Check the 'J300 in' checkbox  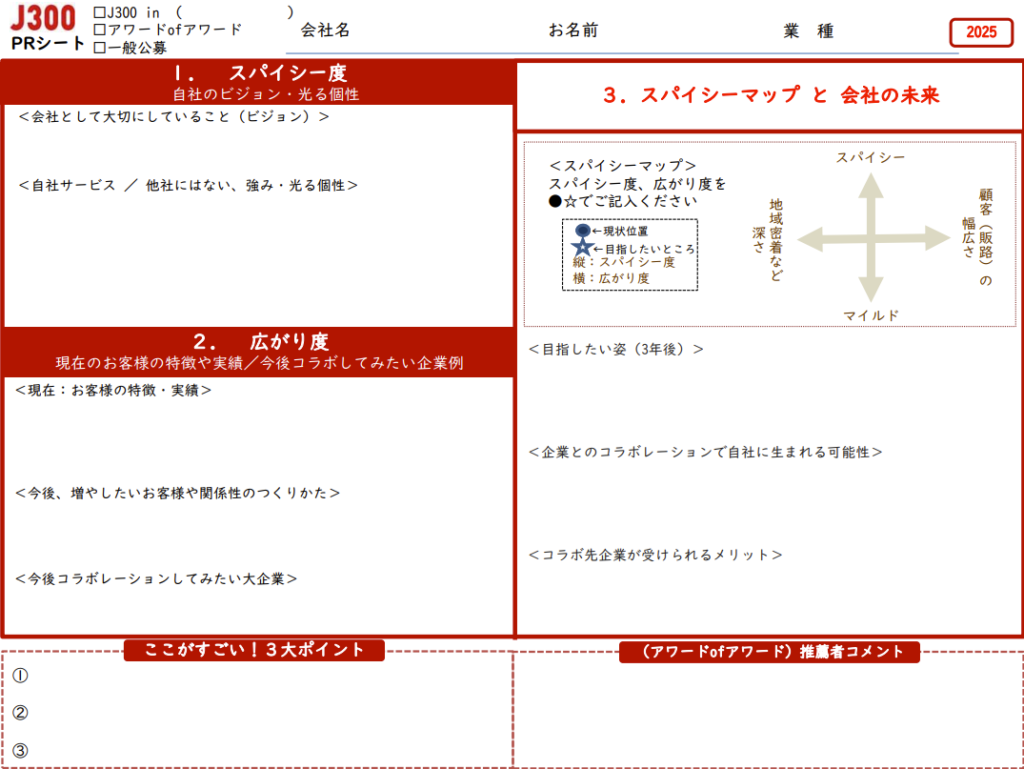click(100, 13)
